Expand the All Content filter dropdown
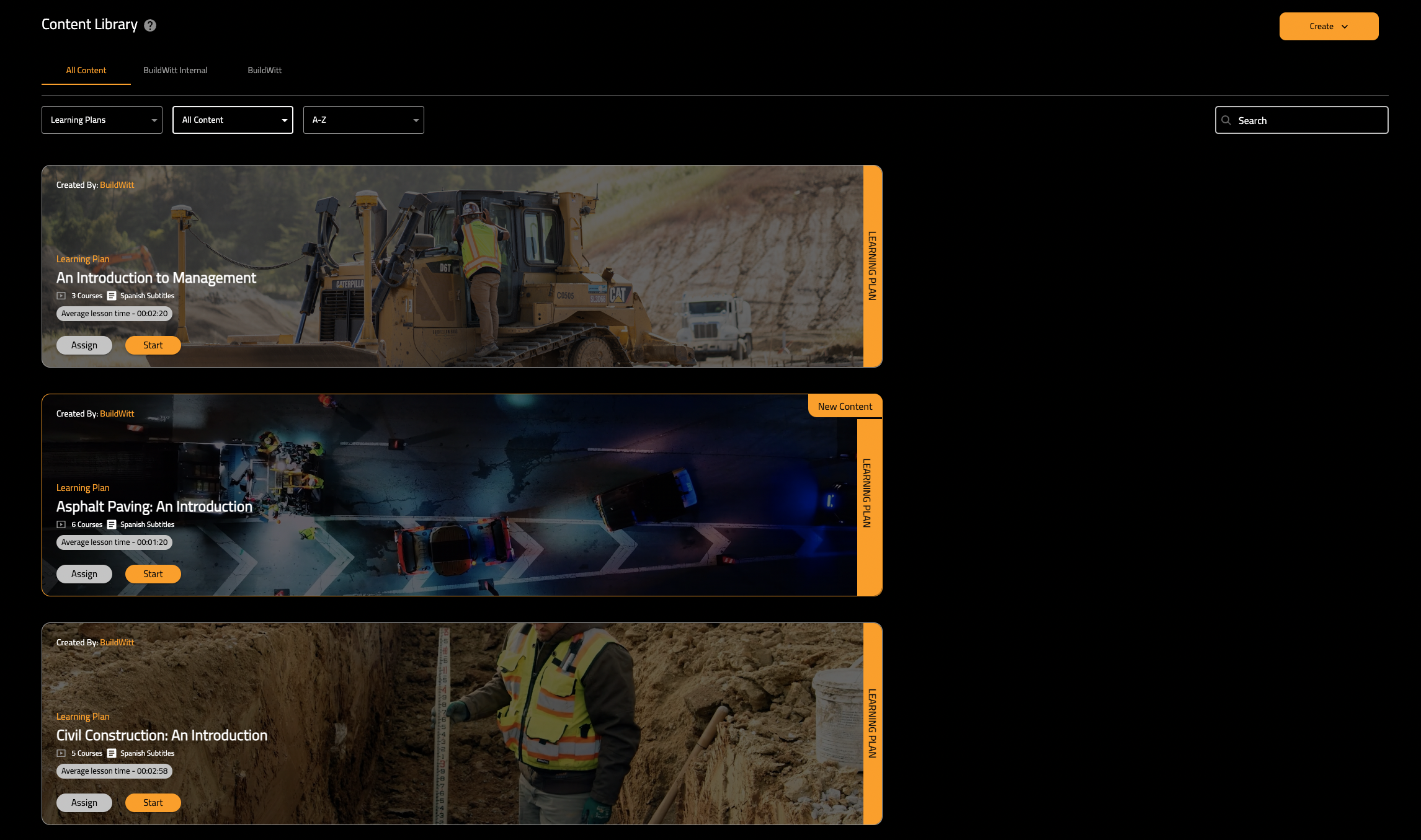Viewport: 1421px width, 840px height. click(x=233, y=120)
